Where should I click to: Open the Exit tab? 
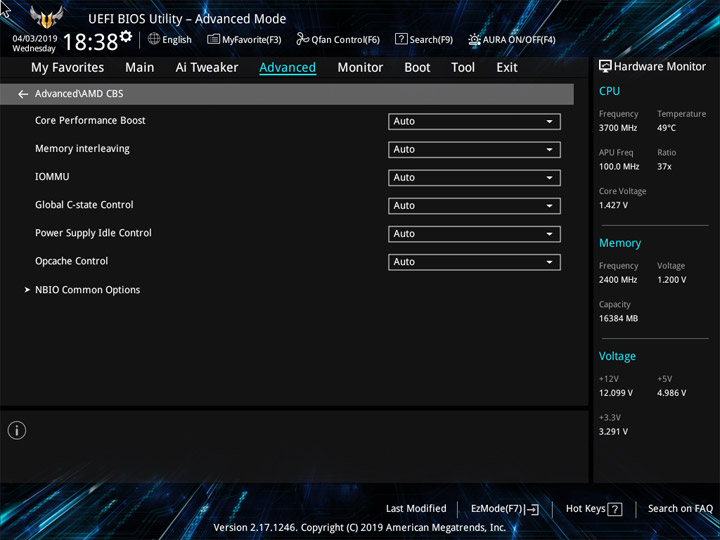coord(507,68)
